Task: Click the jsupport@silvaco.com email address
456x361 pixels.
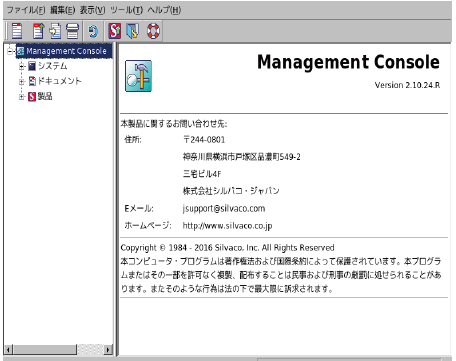Action: coord(224,209)
